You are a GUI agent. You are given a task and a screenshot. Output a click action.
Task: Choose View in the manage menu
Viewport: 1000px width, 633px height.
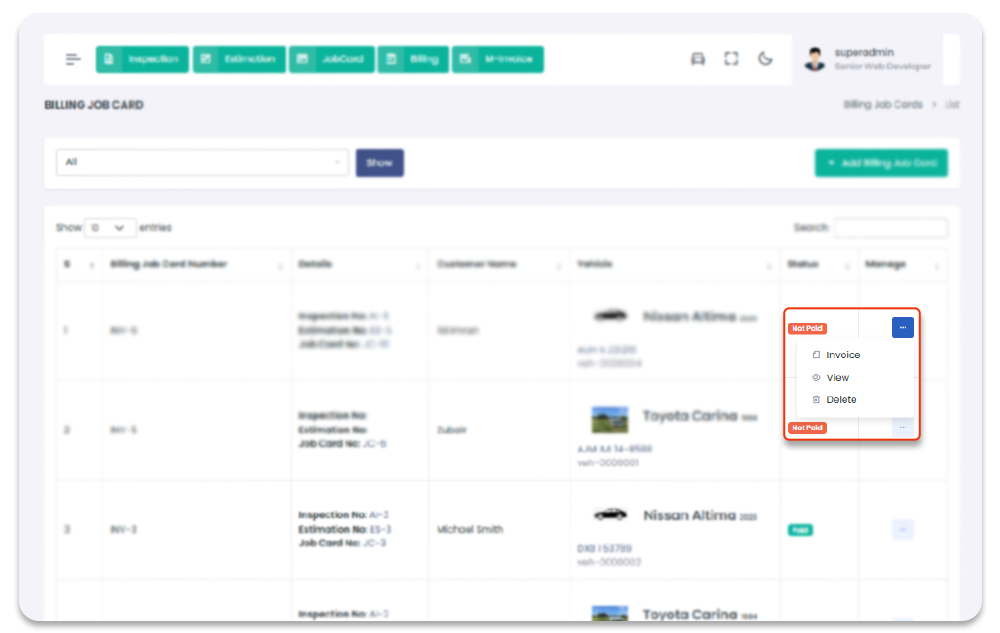pos(837,378)
